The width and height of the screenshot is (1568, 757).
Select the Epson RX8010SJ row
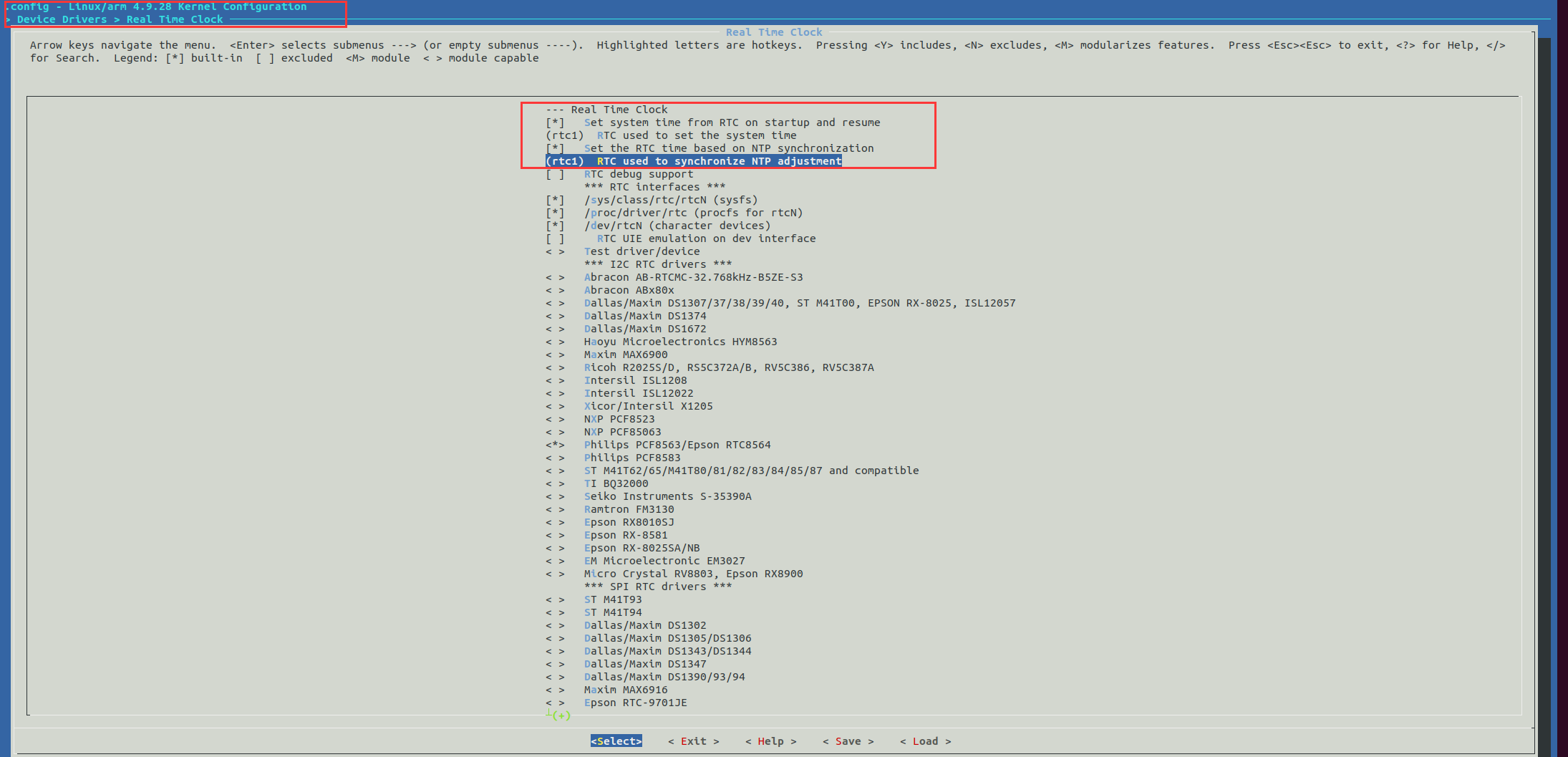pyautogui.click(x=610, y=522)
